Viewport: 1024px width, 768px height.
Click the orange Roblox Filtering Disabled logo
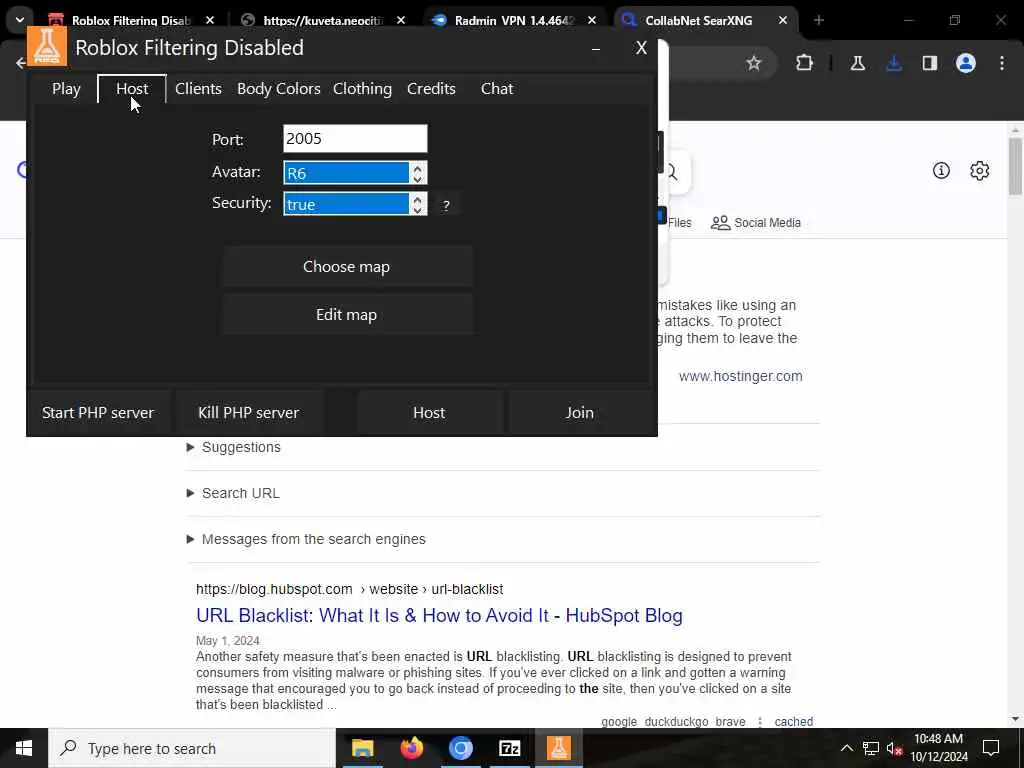[x=47, y=47]
